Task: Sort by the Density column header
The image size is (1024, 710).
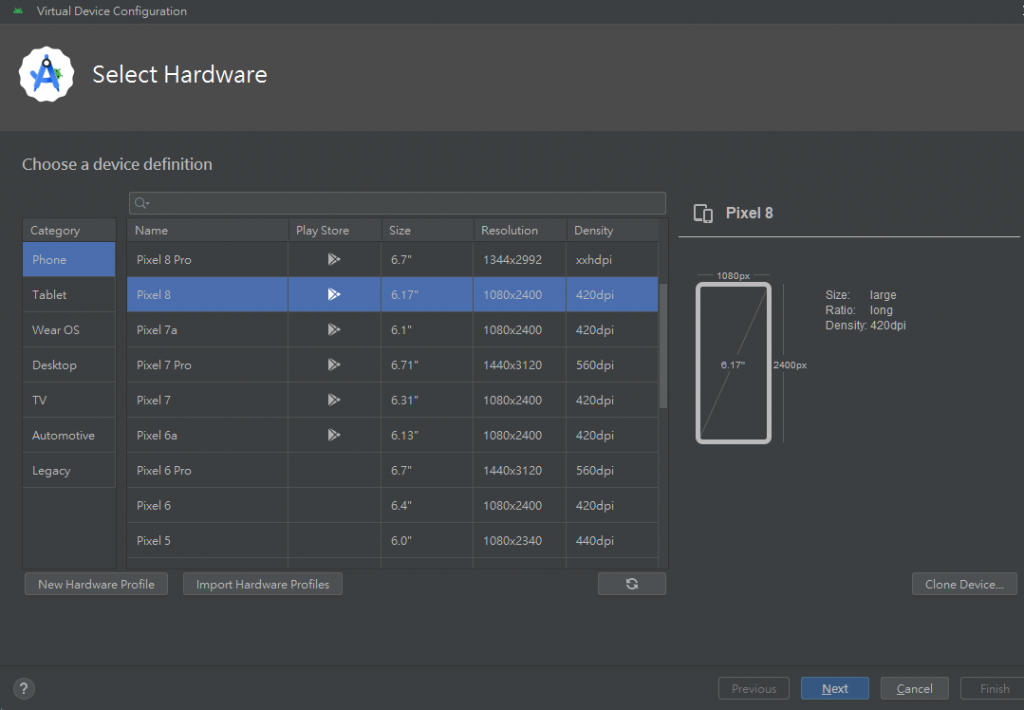Action: tap(613, 230)
